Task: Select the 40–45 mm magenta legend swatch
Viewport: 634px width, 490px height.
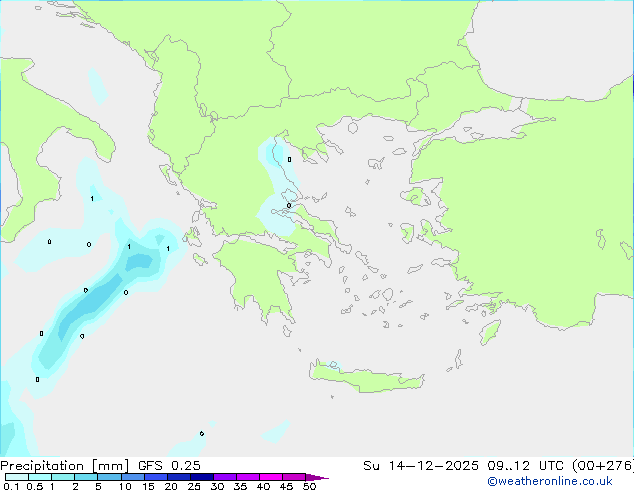Action: (x=271, y=477)
